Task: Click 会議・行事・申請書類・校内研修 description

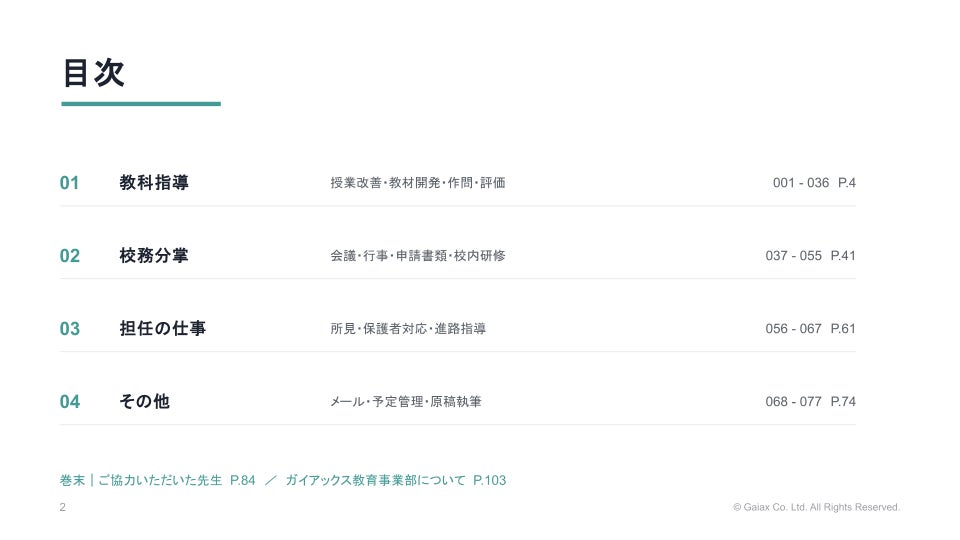Action: pyautogui.click(x=418, y=255)
